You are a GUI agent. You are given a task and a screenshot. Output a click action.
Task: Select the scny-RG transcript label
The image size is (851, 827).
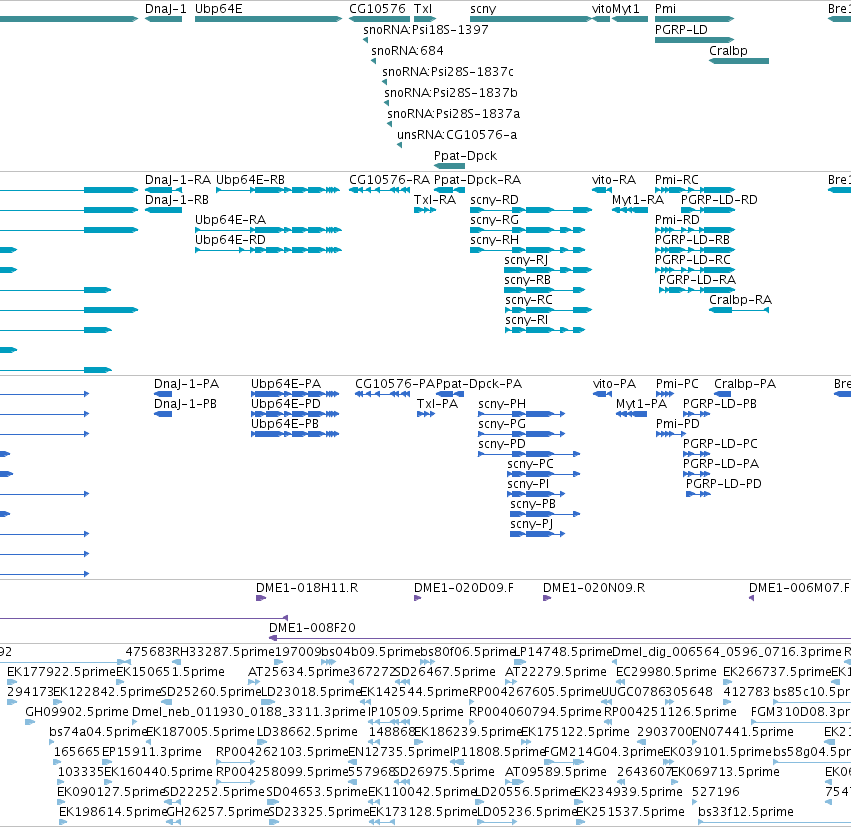point(494,220)
